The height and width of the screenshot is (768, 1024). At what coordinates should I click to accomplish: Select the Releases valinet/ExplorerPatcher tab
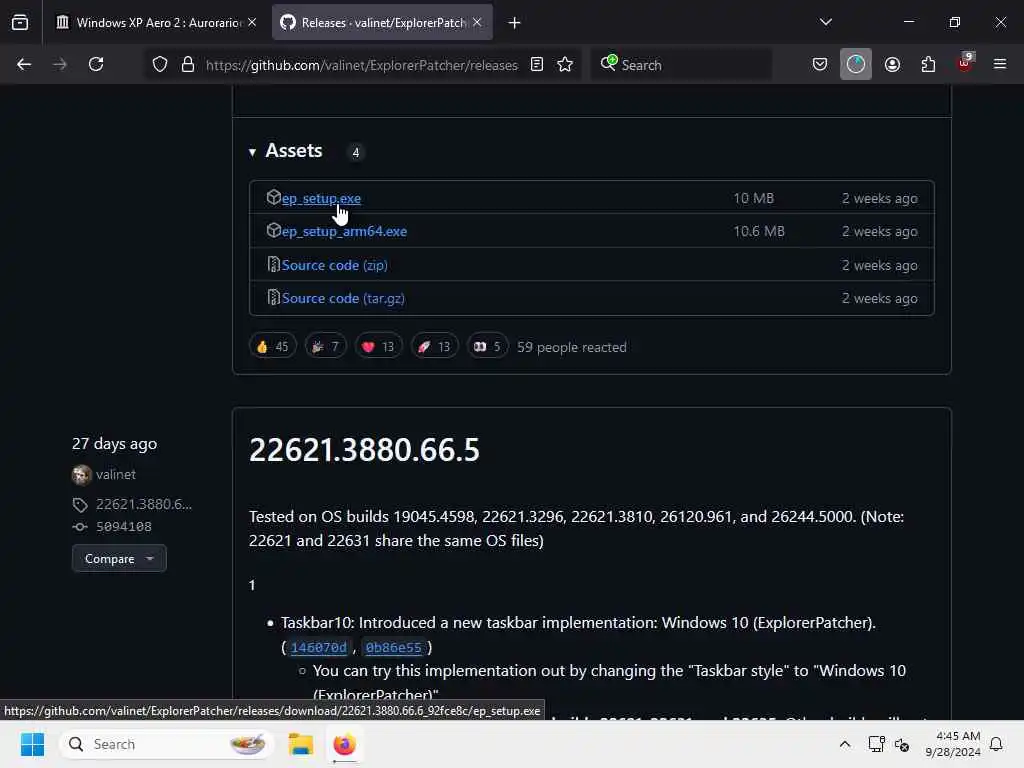(x=382, y=22)
